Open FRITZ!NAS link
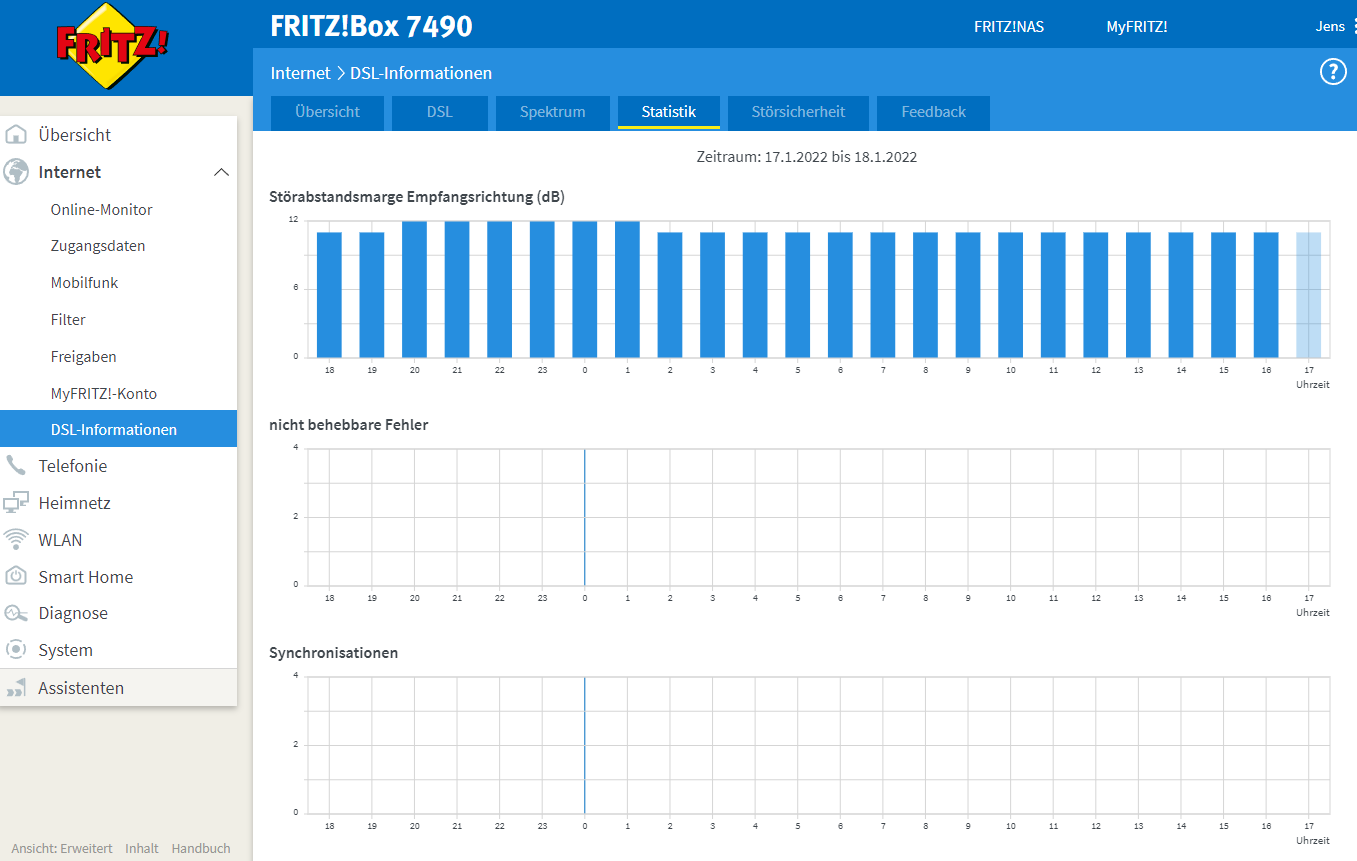1357x861 pixels. [x=1009, y=27]
